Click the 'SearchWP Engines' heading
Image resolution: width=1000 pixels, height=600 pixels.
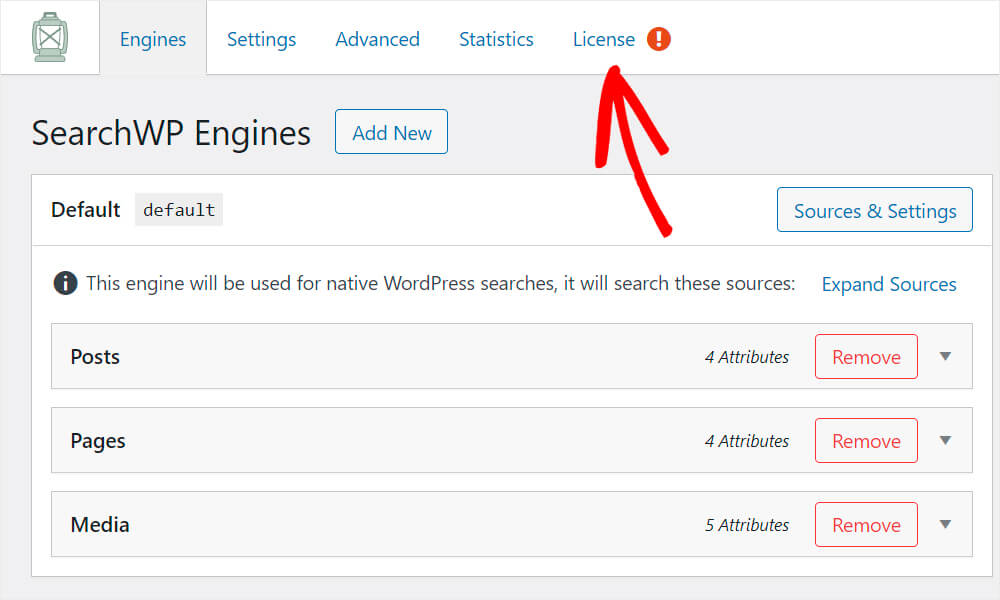click(x=171, y=133)
